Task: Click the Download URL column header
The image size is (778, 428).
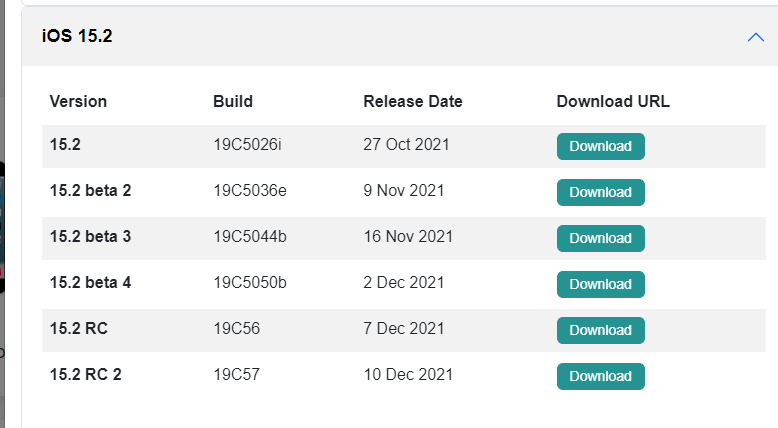Action: tap(613, 101)
